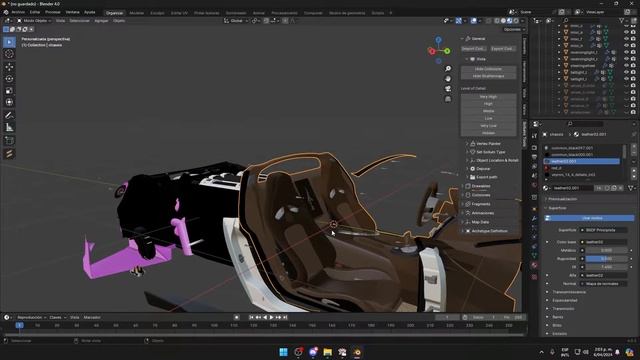Toggle viewport overlays button
The height and width of the screenshot is (360, 640).
(473, 20)
